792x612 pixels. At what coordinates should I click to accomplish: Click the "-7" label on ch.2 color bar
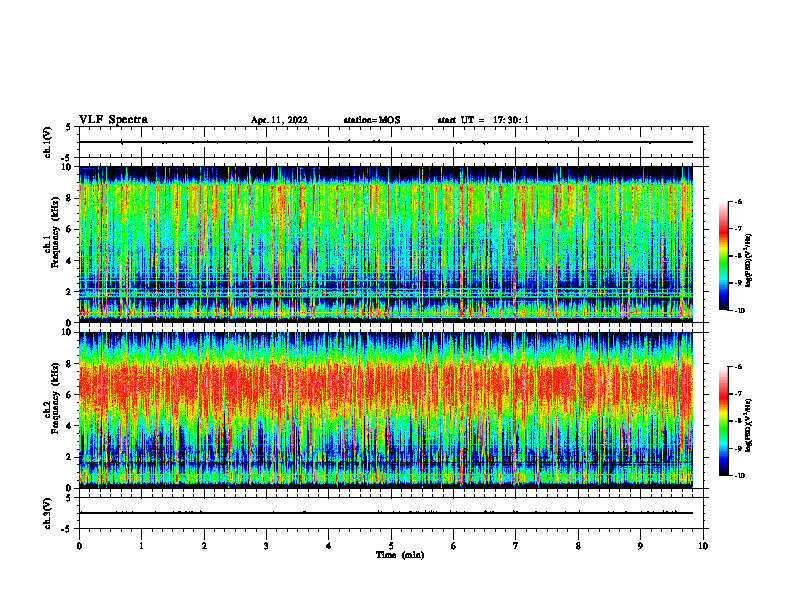(x=737, y=394)
